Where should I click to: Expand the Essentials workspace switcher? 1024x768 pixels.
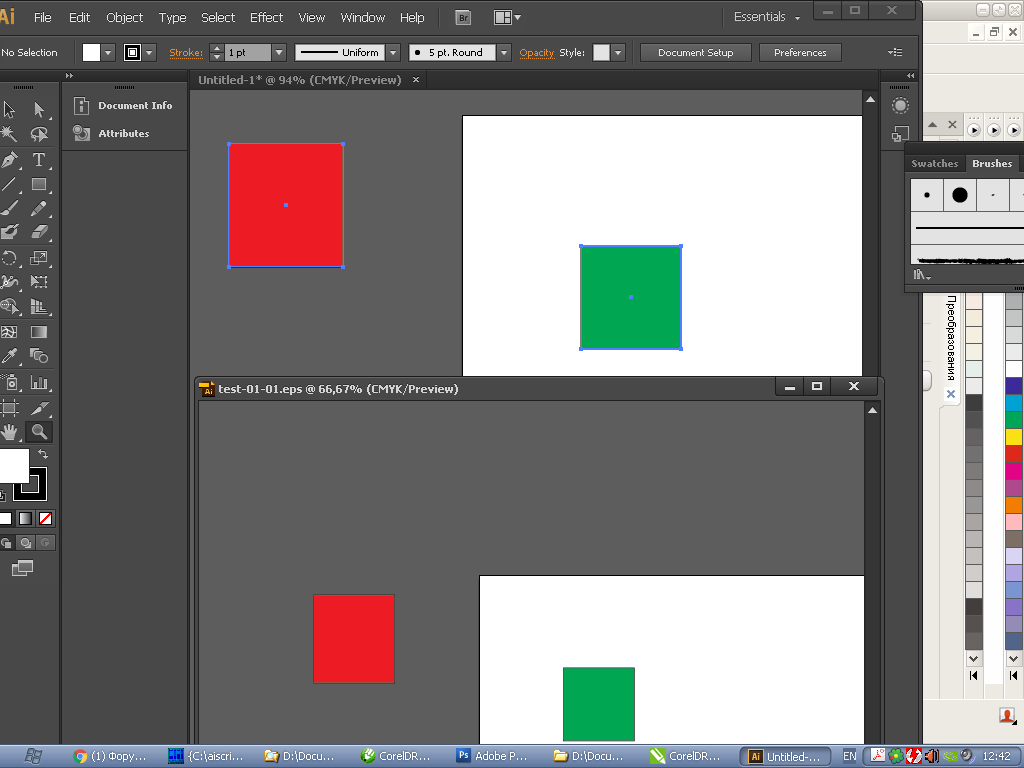(x=767, y=17)
